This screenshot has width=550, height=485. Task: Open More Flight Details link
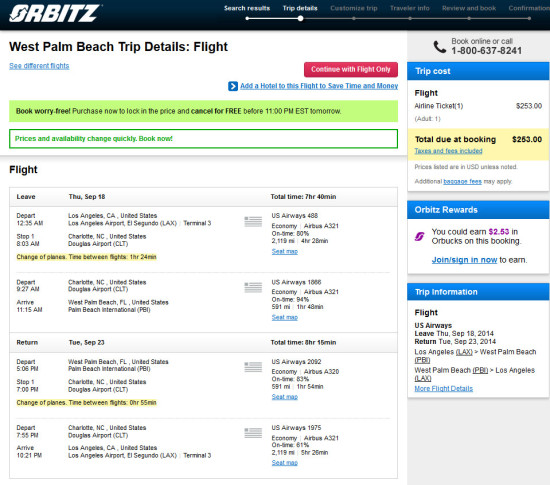(x=444, y=389)
